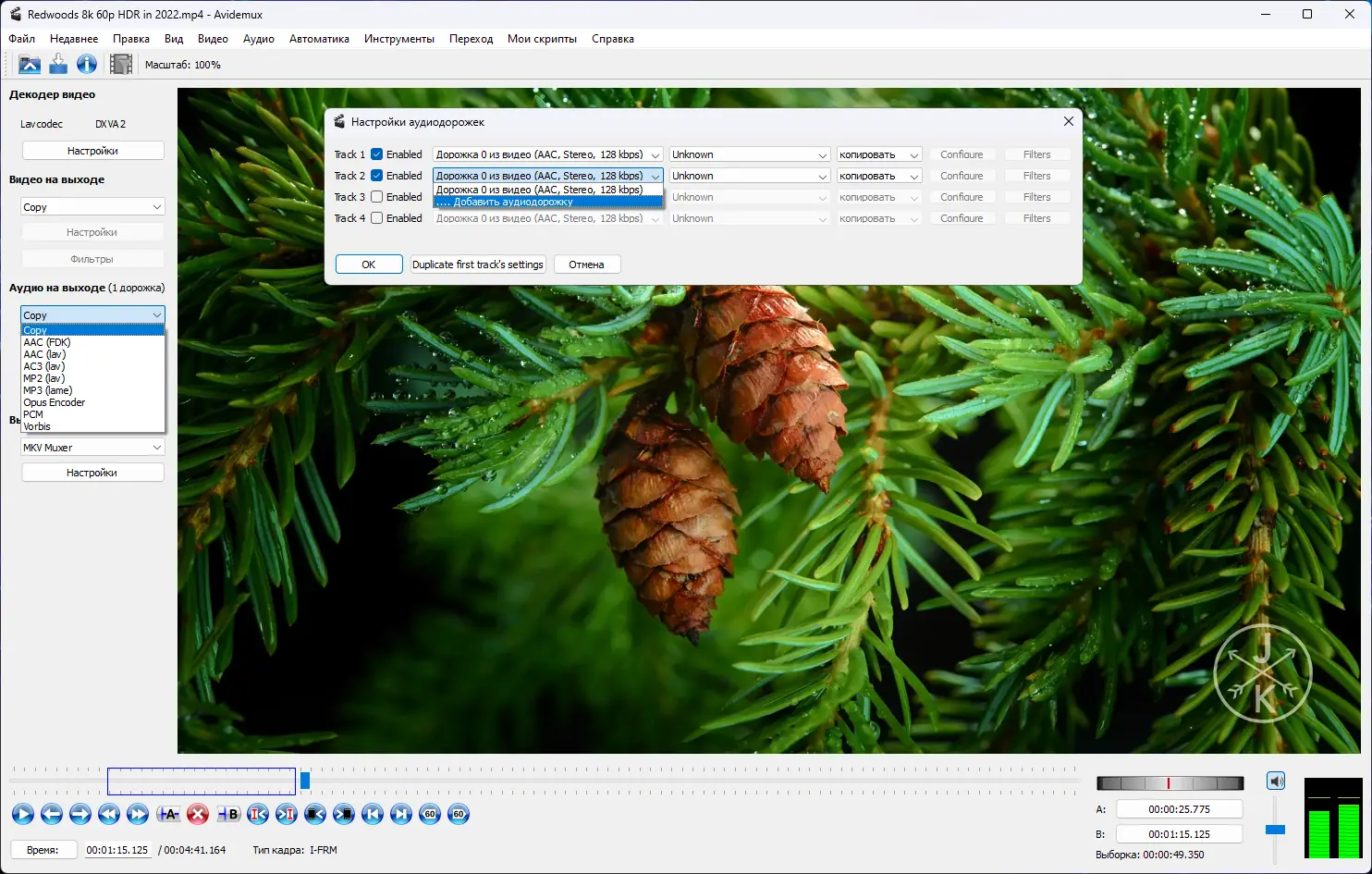The width and height of the screenshot is (1372, 874).
Task: Click the video filters filmstrip icon
Action: coord(120,64)
